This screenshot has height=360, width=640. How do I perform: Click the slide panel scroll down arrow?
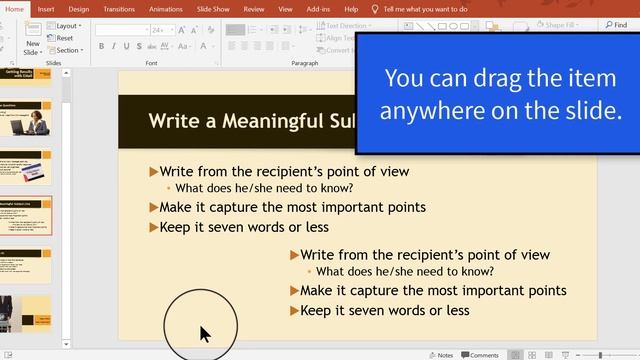[66, 344]
